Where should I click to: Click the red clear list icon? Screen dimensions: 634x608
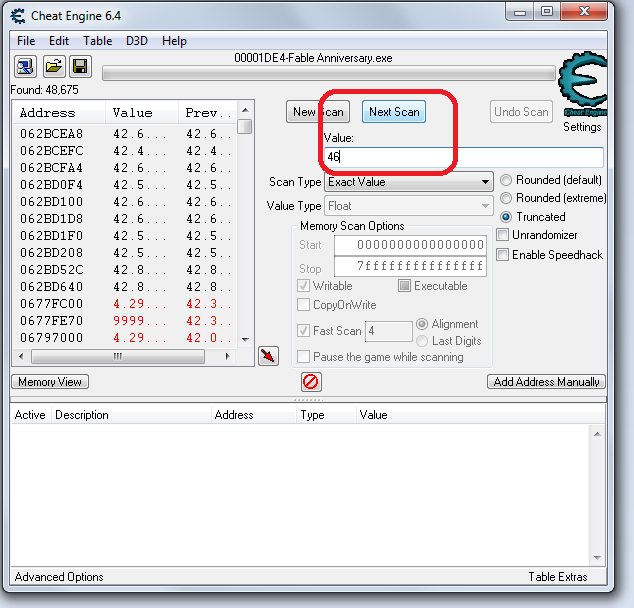pos(311,382)
